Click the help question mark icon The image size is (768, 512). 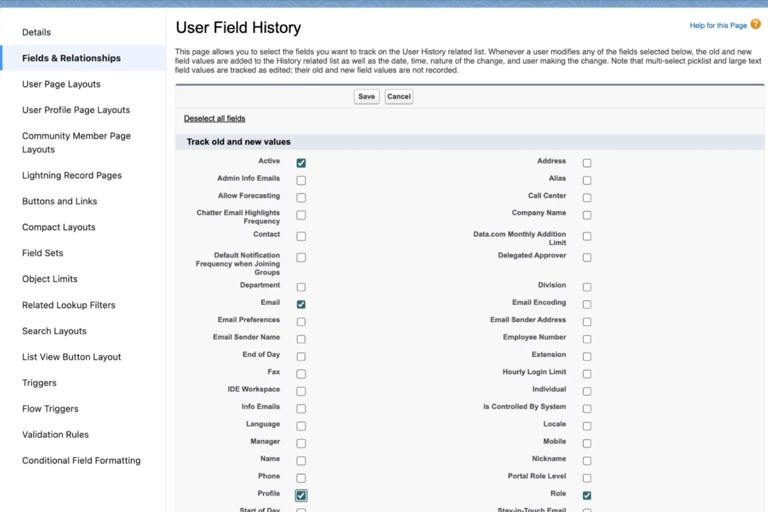tap(756, 25)
